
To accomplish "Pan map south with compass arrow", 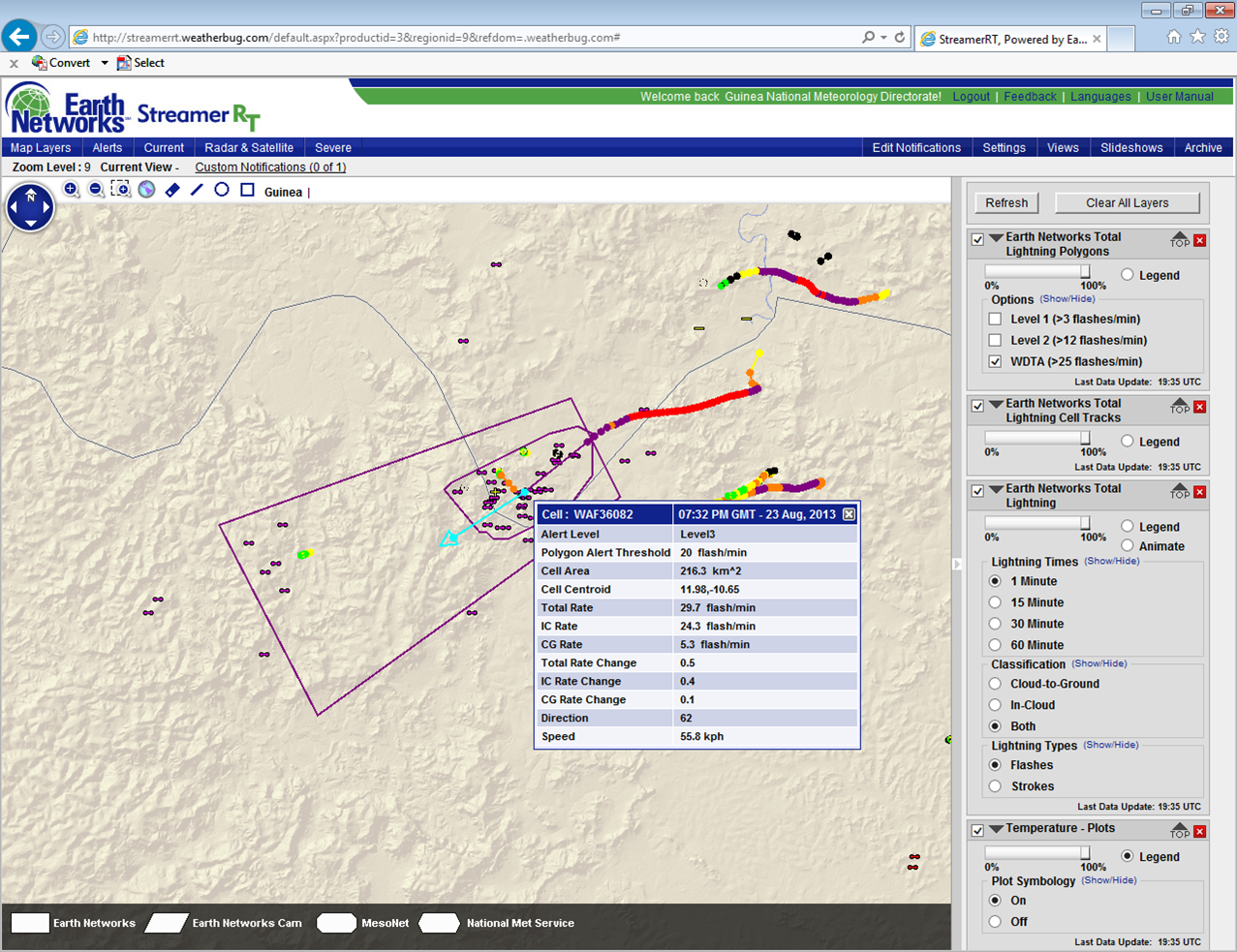I will coord(31,222).
